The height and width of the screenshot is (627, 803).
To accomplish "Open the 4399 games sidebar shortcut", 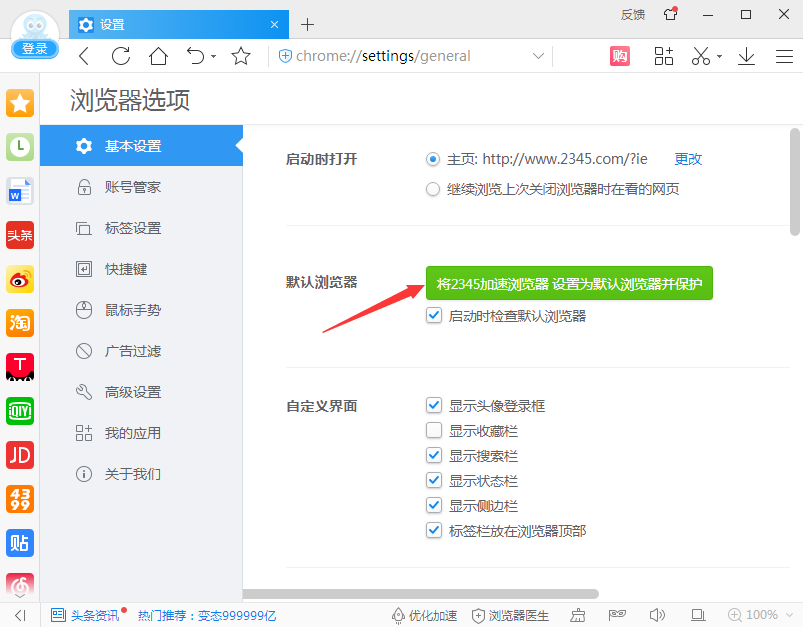I will click(20, 499).
